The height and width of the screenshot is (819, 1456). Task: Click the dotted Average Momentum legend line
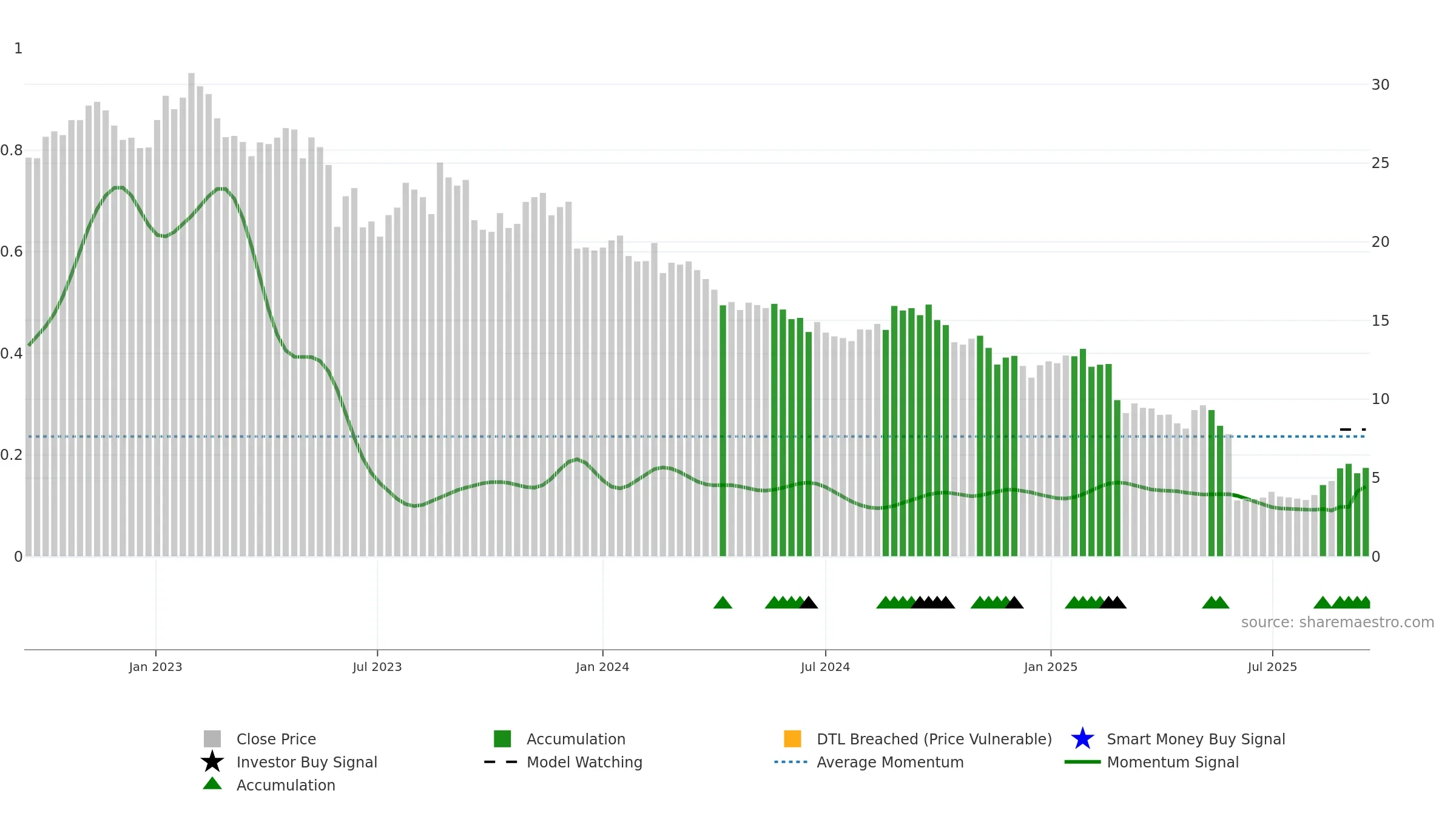pos(791,762)
